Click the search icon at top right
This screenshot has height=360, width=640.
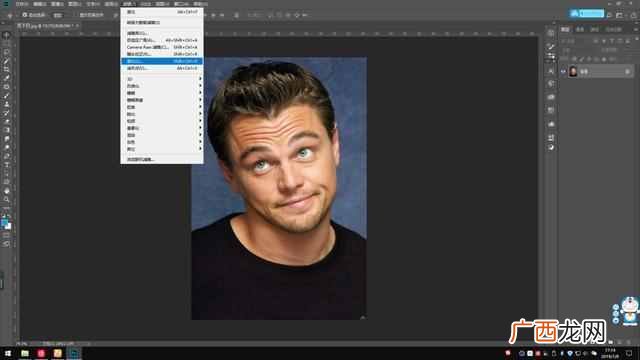point(609,15)
